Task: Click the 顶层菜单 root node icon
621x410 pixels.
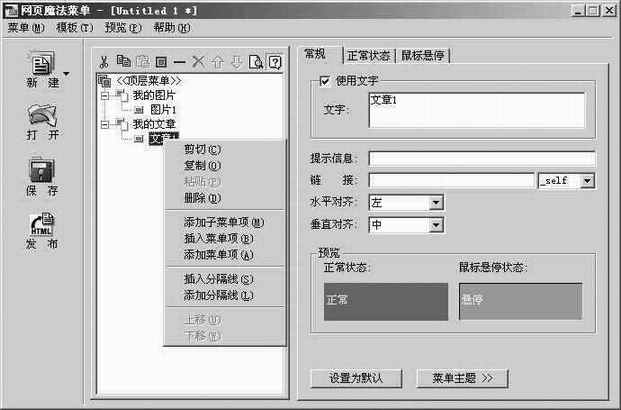Action: (x=104, y=81)
